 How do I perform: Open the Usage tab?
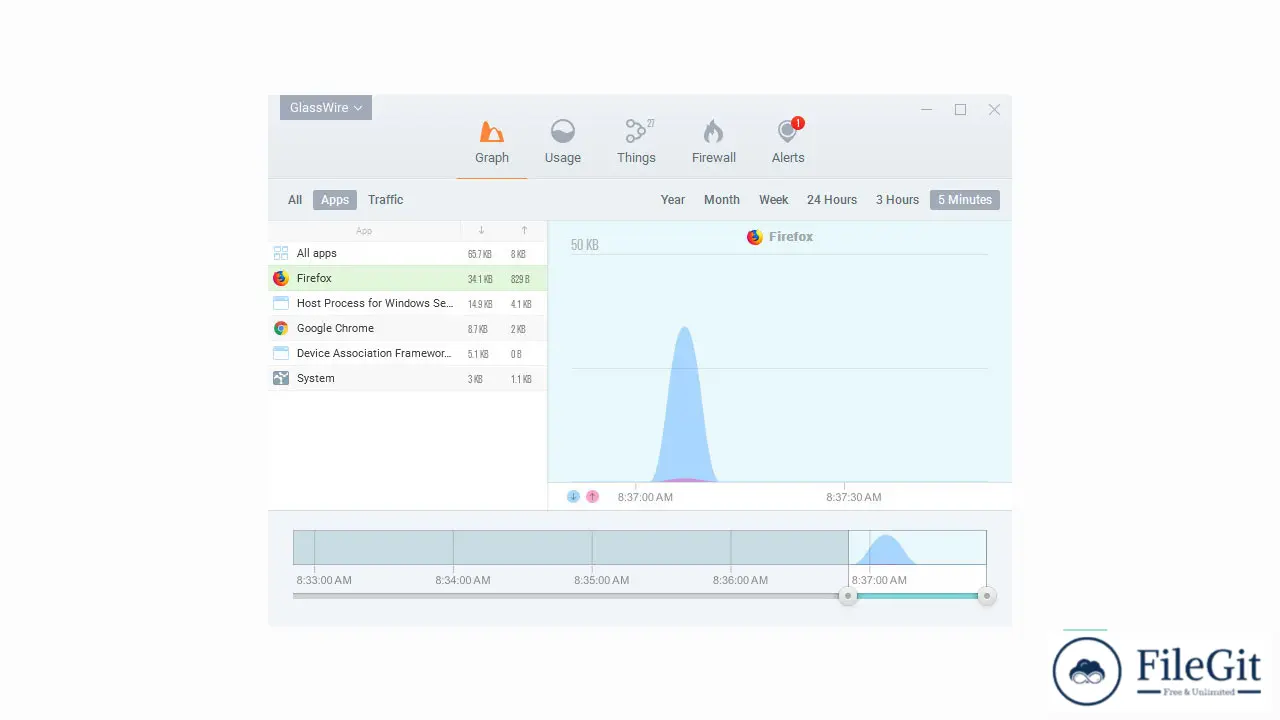coord(563,143)
